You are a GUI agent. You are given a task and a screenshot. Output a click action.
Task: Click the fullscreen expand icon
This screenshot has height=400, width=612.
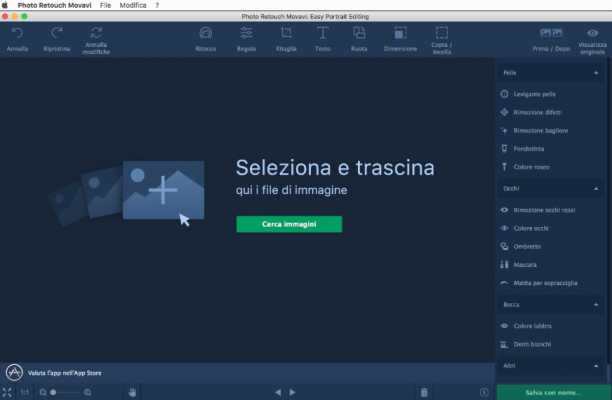pos(7,392)
